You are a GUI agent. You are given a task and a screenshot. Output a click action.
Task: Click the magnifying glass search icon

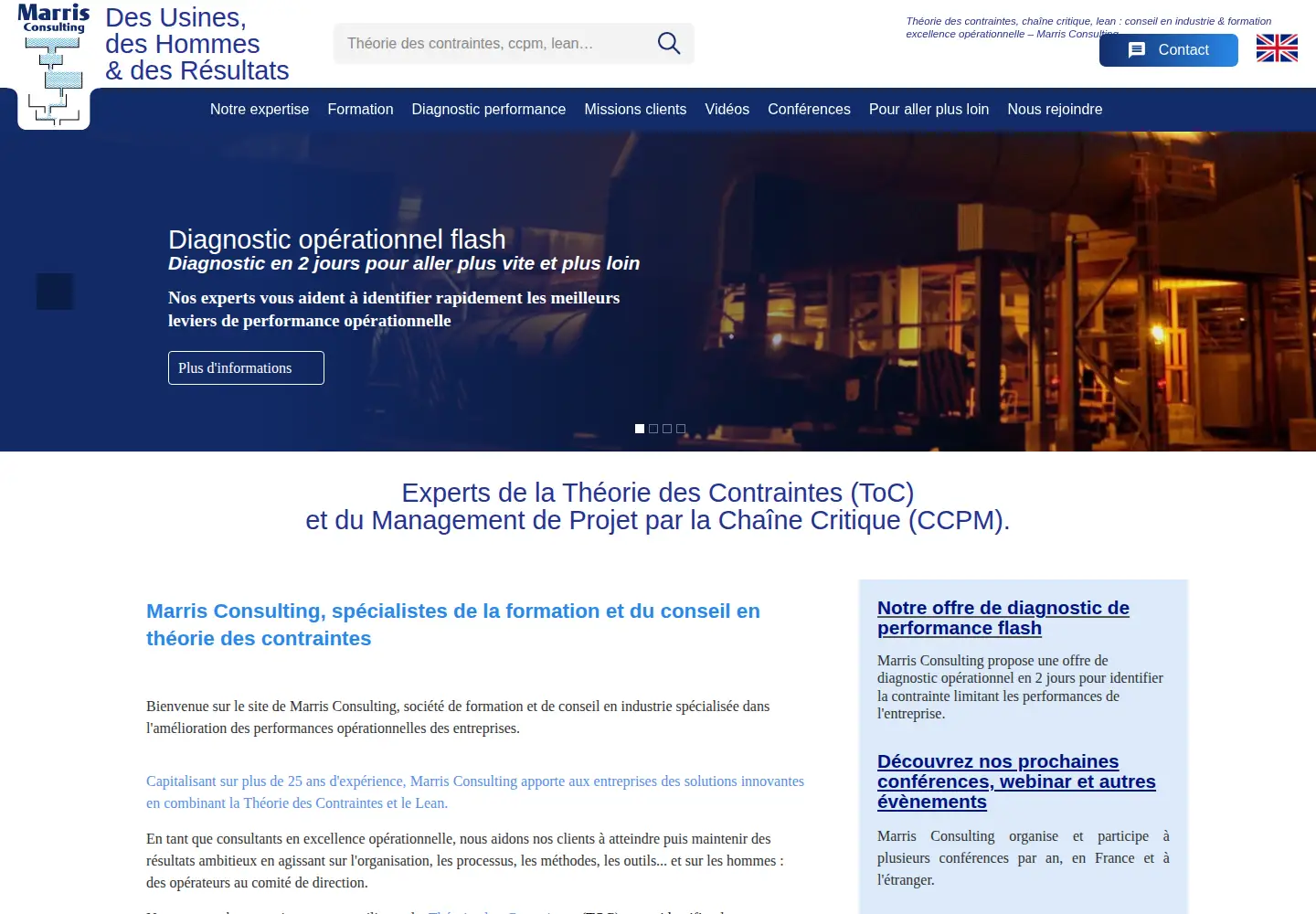[x=669, y=43]
